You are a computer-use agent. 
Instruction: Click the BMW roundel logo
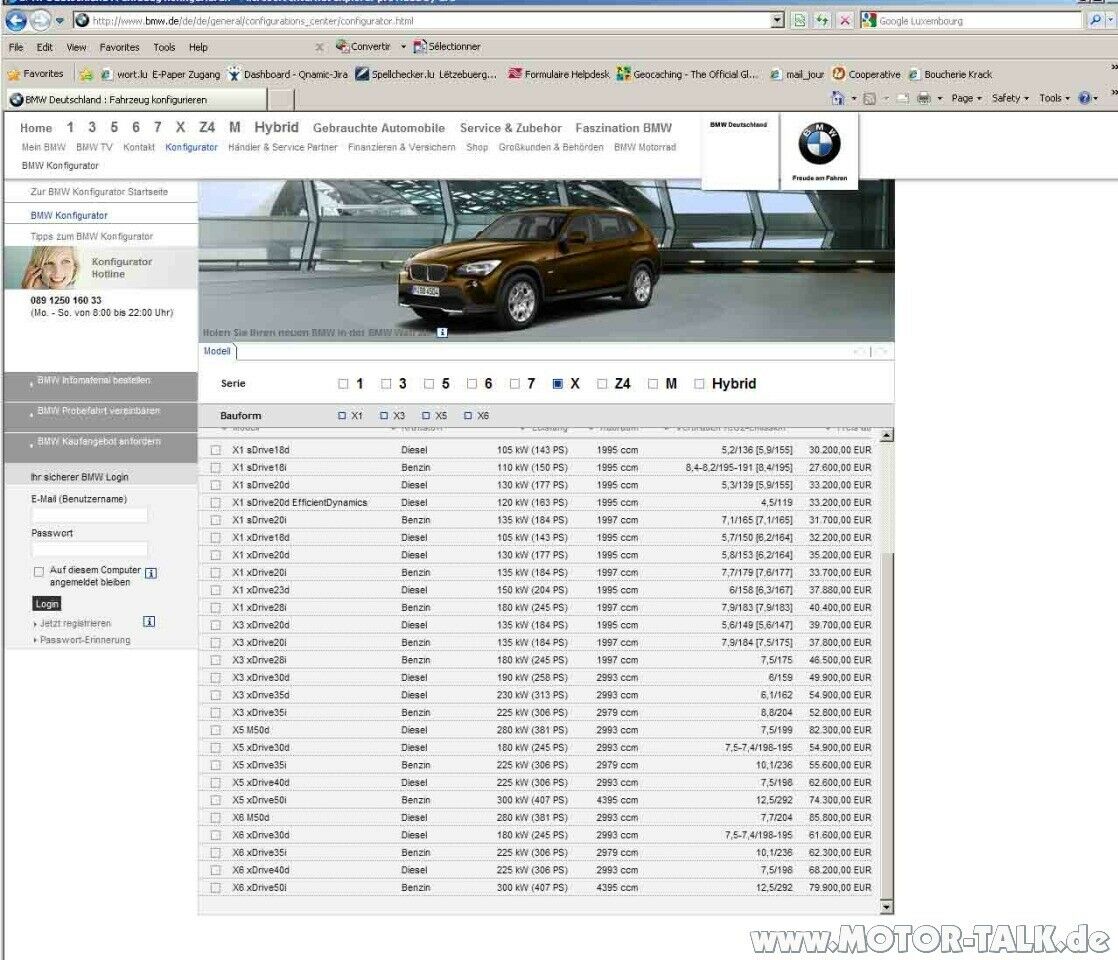click(819, 145)
